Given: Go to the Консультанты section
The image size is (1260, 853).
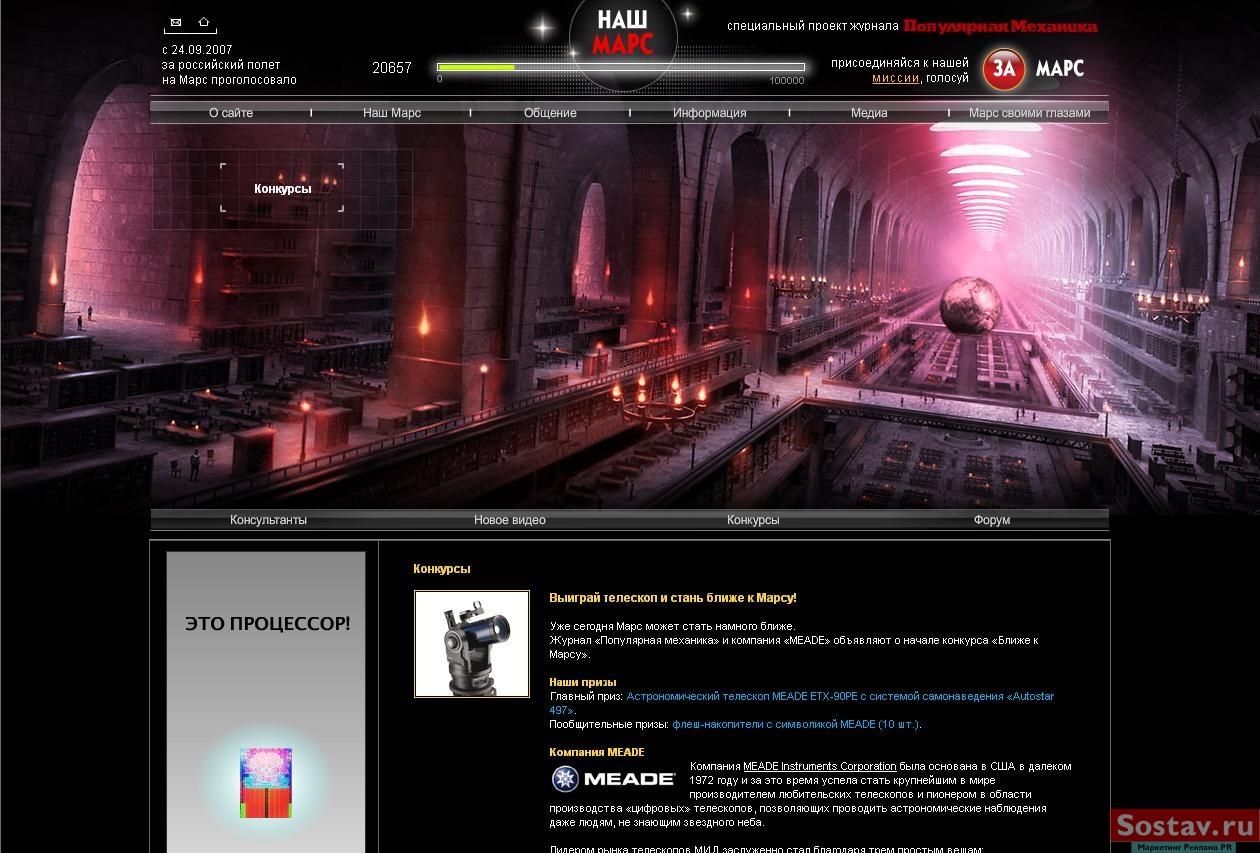Looking at the screenshot, I should 269,520.
